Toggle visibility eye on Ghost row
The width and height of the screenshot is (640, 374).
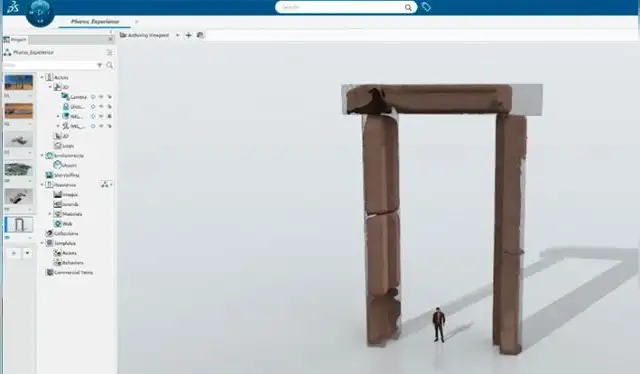pyautogui.click(x=101, y=107)
